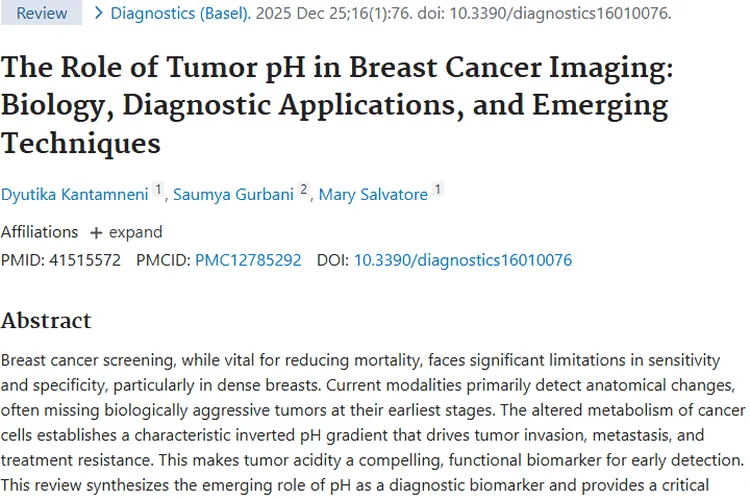The height and width of the screenshot is (500, 750).
Task: Open author Dyutika Kantamneni's link
Action: pyautogui.click(x=74, y=194)
